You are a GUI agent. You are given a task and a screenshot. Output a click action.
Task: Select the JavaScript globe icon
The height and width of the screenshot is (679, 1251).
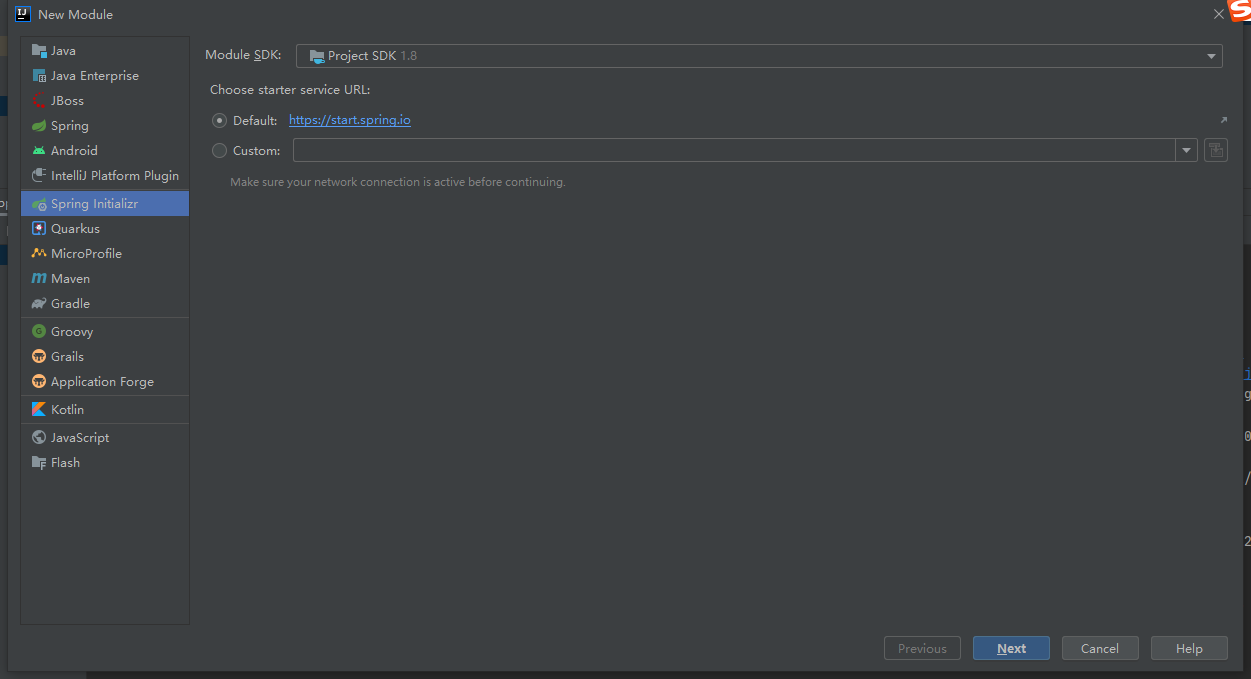(39, 438)
